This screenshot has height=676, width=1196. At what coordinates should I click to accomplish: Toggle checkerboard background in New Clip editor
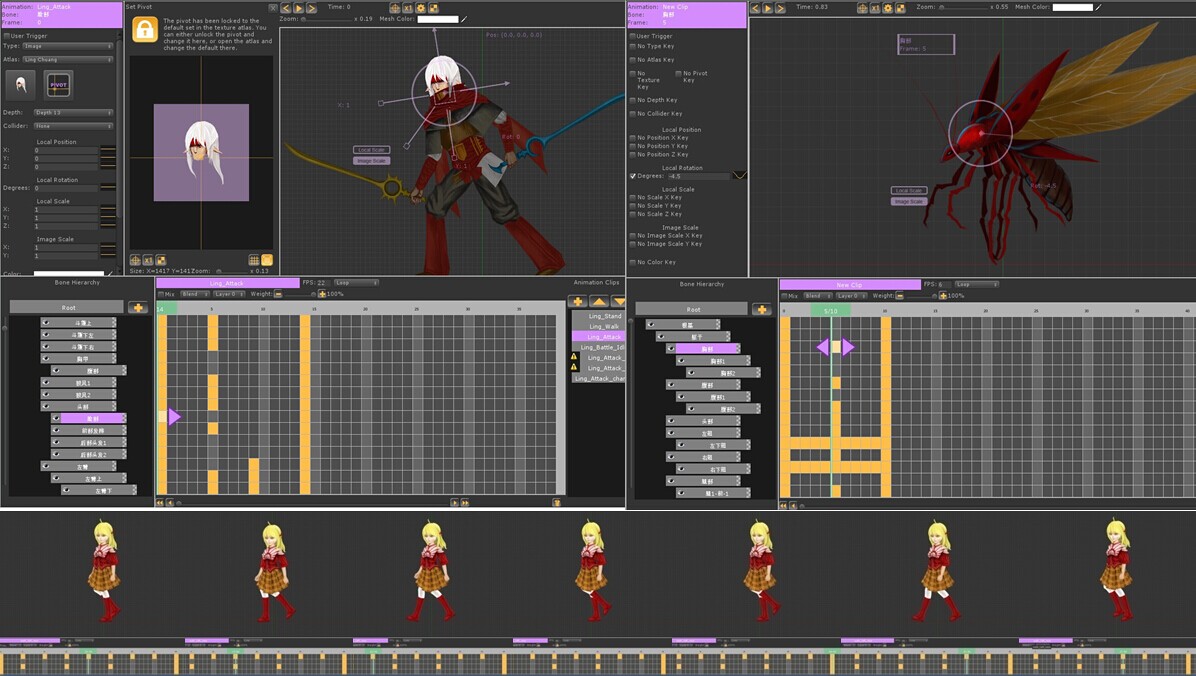click(900, 8)
